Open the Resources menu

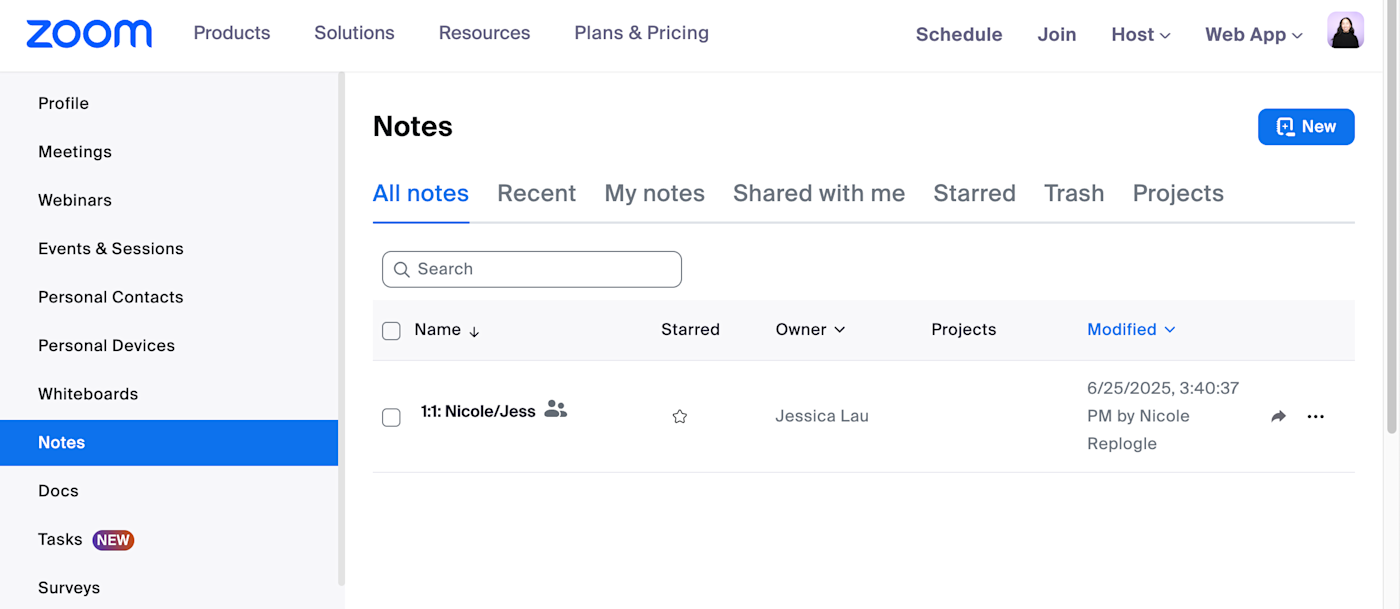pyautogui.click(x=484, y=33)
